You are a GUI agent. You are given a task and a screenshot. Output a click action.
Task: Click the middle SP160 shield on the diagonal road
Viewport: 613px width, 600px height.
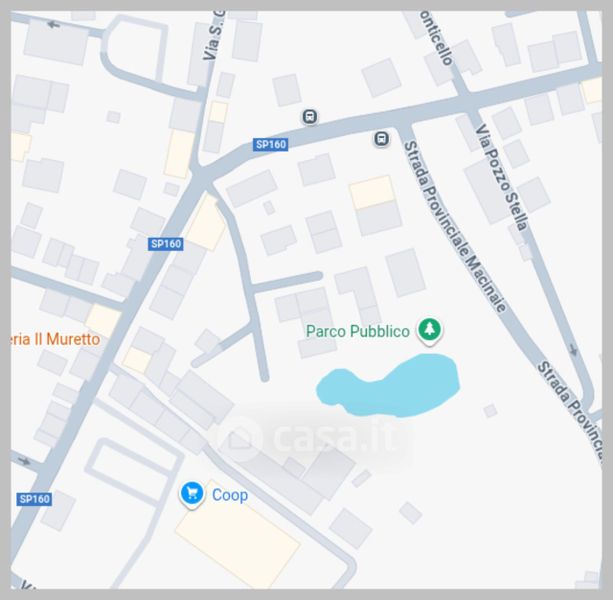click(166, 244)
